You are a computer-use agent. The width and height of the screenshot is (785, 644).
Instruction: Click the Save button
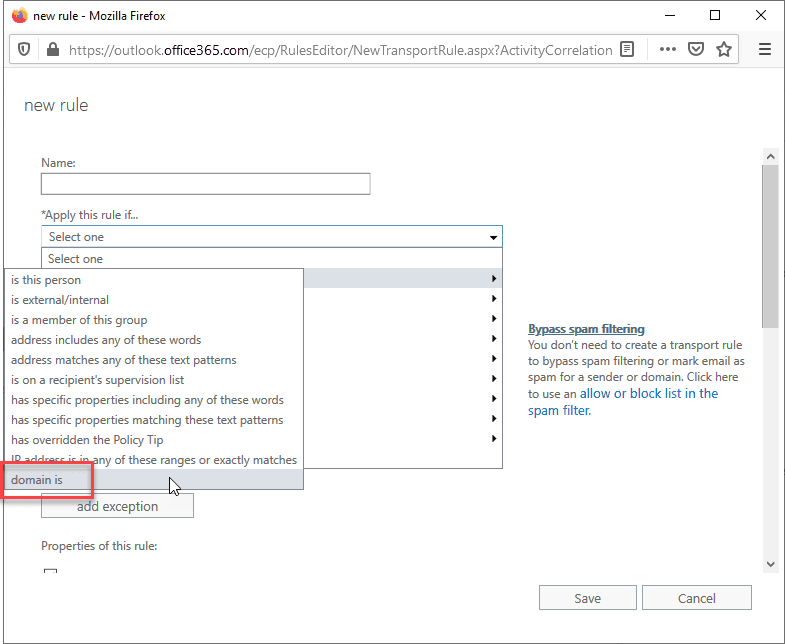tap(587, 598)
